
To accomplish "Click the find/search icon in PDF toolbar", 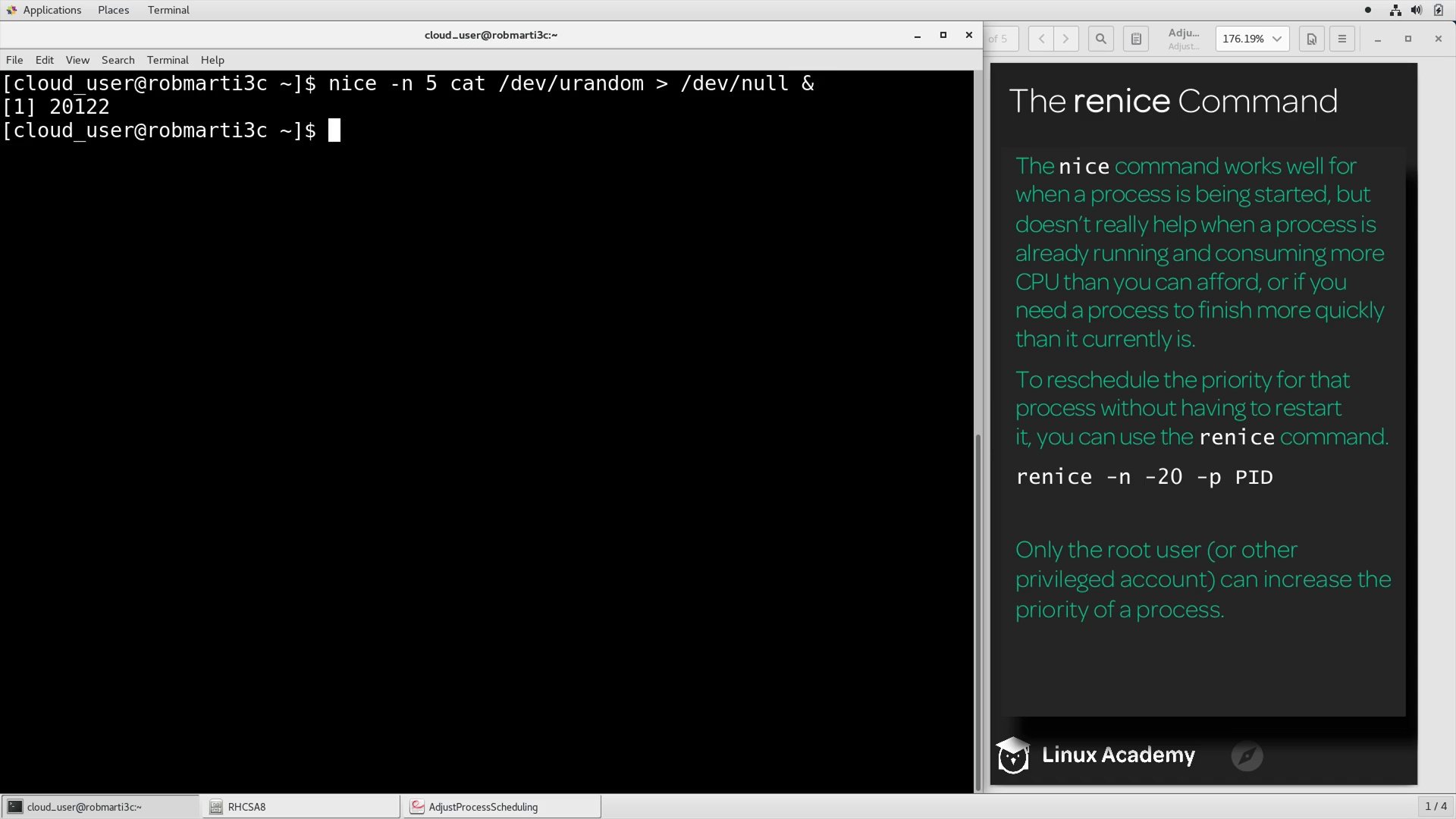I will click(x=1101, y=39).
